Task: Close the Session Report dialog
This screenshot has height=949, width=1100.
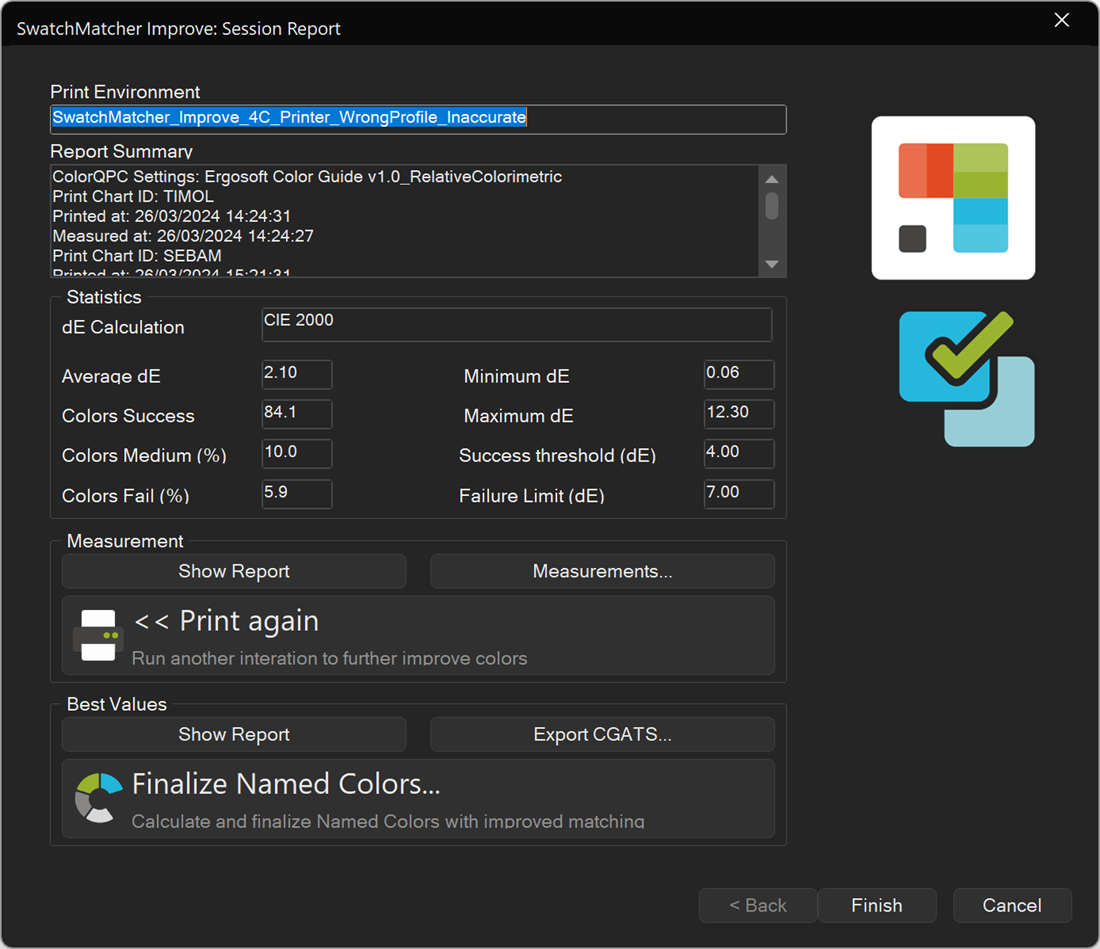Action: (1061, 20)
